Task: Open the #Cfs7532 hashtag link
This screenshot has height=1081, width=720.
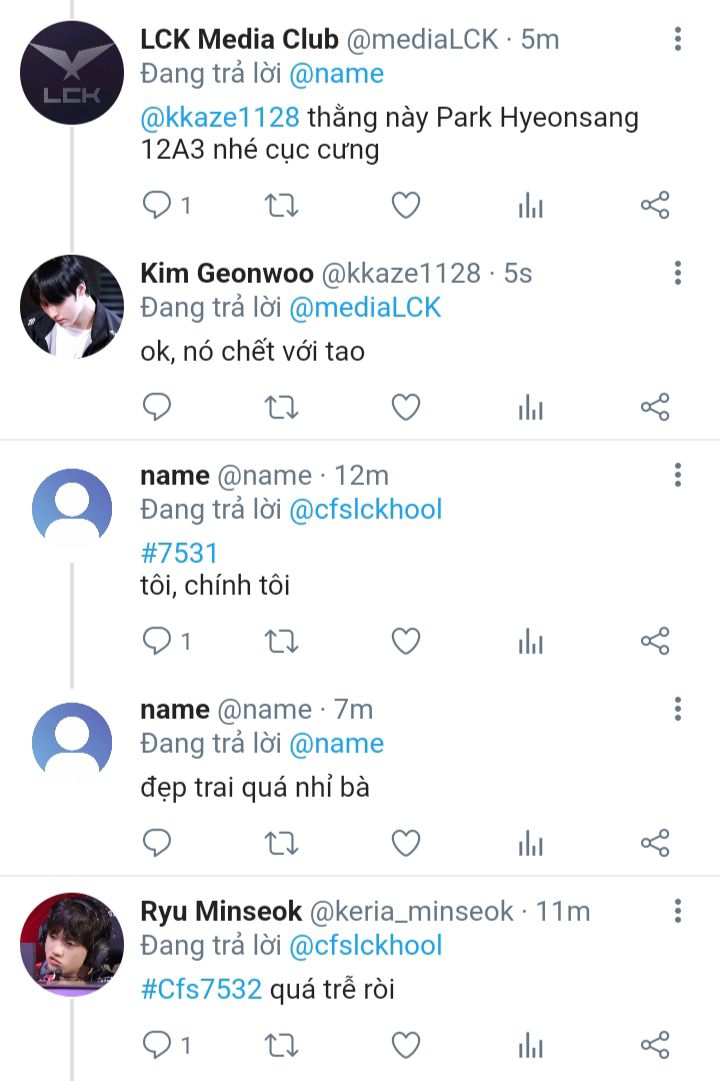Action: coord(201,990)
